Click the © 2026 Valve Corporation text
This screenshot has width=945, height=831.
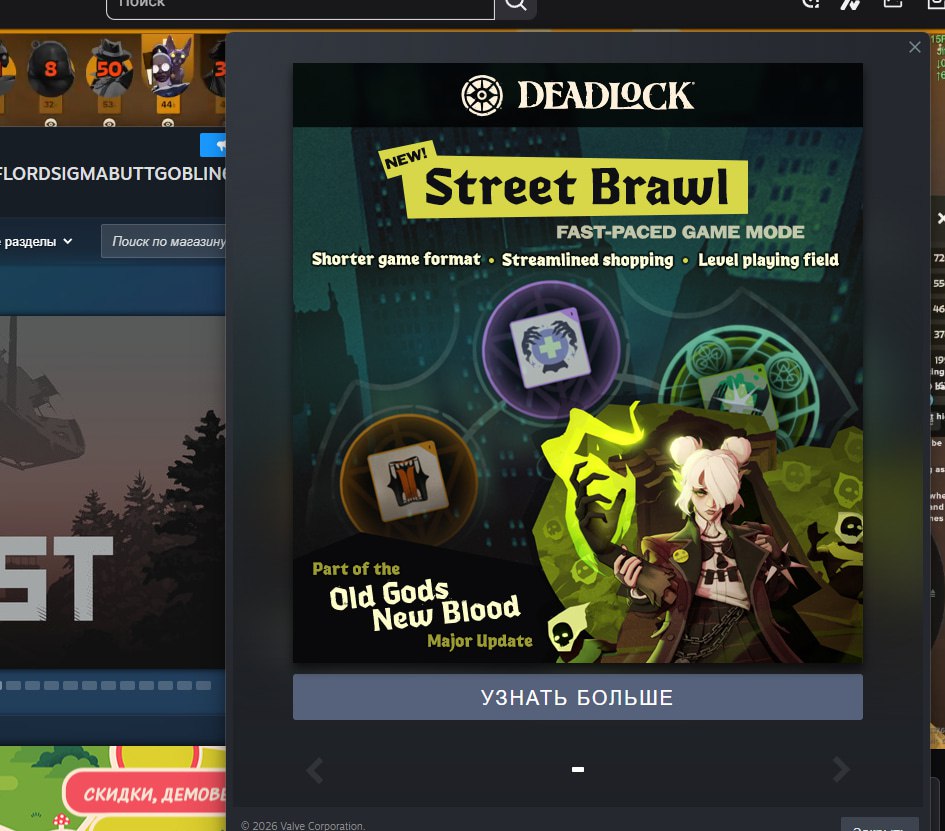[303, 826]
